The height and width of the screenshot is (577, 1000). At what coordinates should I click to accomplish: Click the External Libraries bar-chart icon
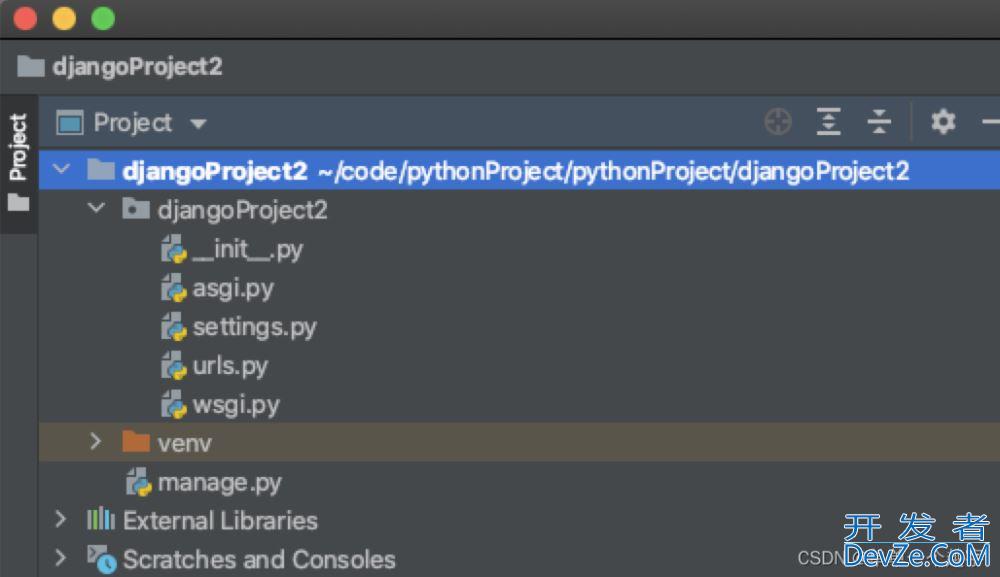(x=101, y=520)
